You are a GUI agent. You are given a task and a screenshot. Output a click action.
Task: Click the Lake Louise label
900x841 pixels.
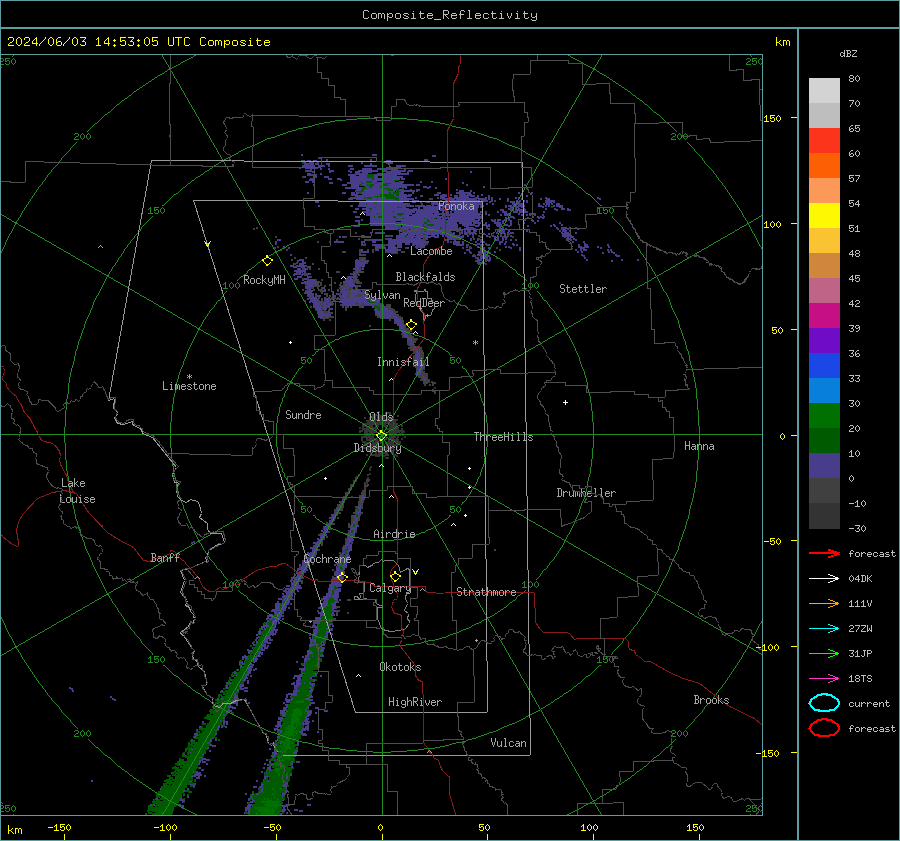point(77,491)
